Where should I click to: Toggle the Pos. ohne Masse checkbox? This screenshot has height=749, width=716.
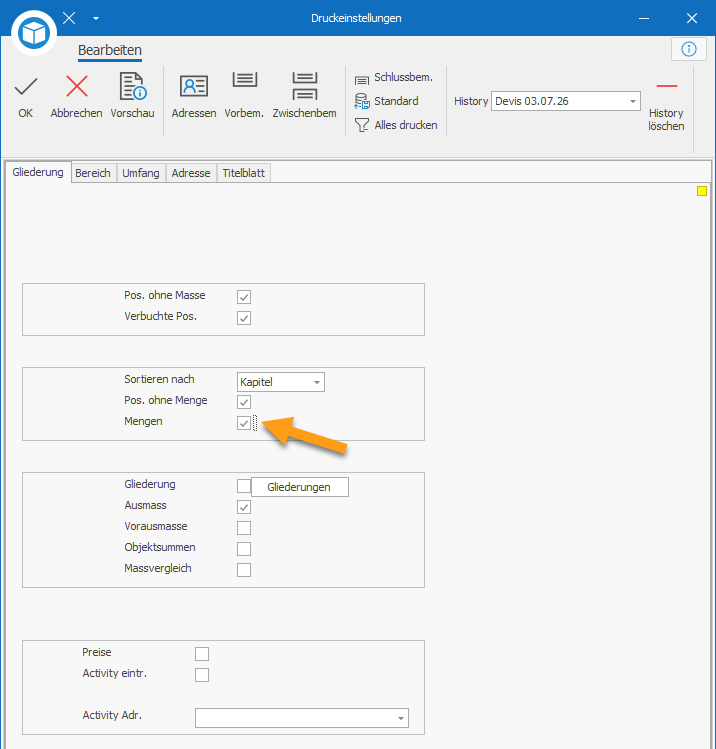click(x=244, y=297)
